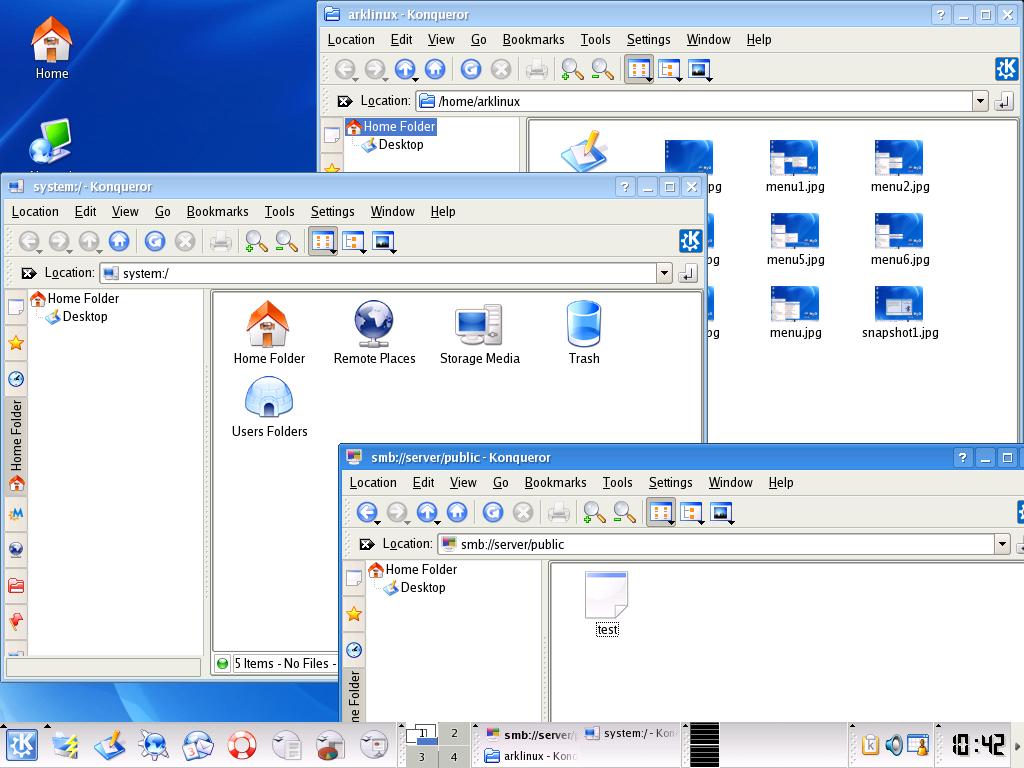Viewport: 1024px width, 768px height.
Task: Open Storage Media icon
Action: coord(479,332)
